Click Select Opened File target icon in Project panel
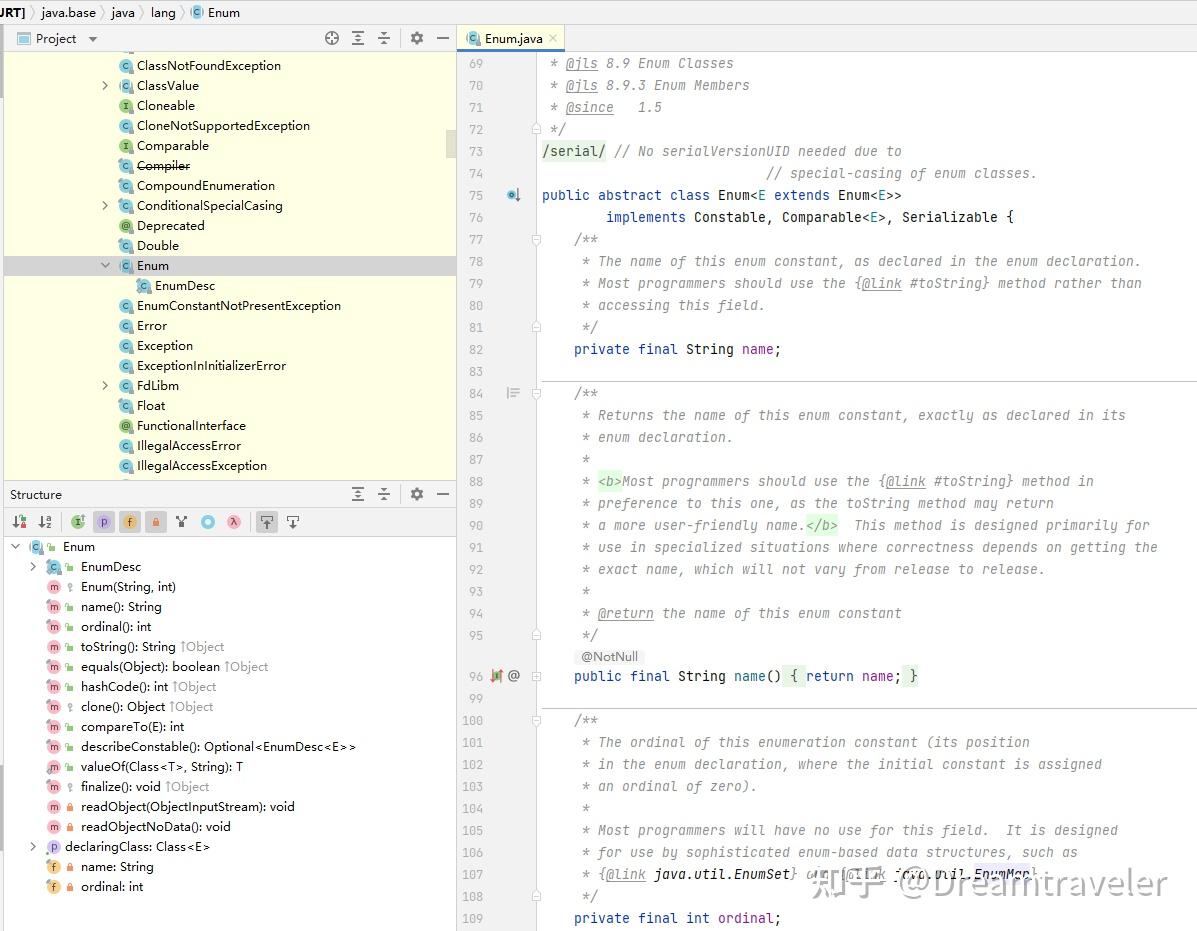This screenshot has width=1197, height=931. click(x=332, y=38)
